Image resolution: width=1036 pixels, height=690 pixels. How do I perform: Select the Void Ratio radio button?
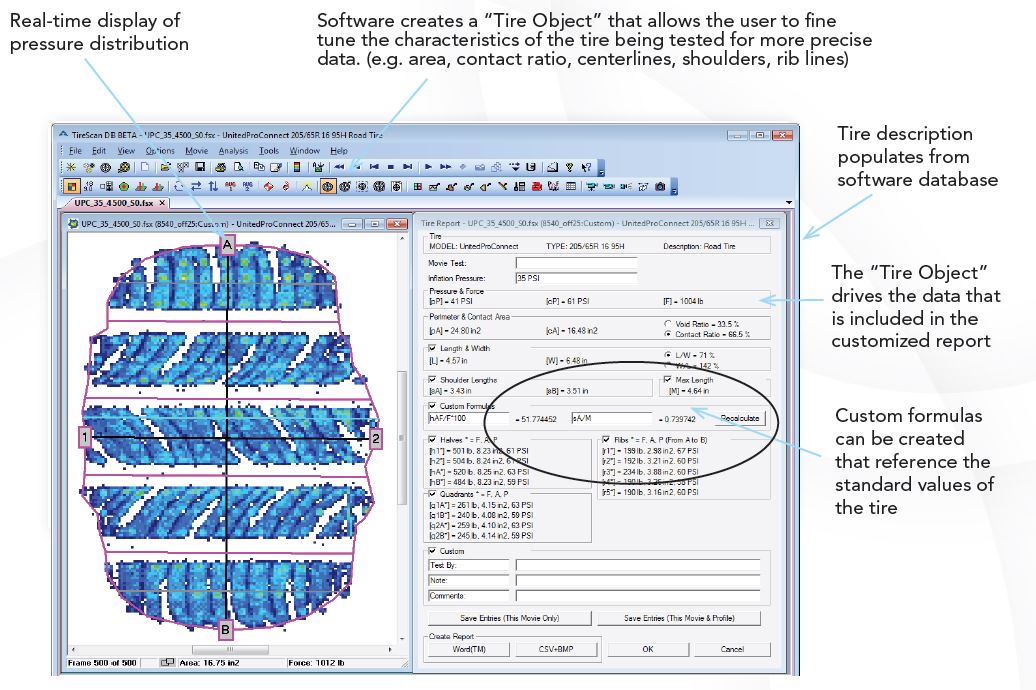pos(667,325)
